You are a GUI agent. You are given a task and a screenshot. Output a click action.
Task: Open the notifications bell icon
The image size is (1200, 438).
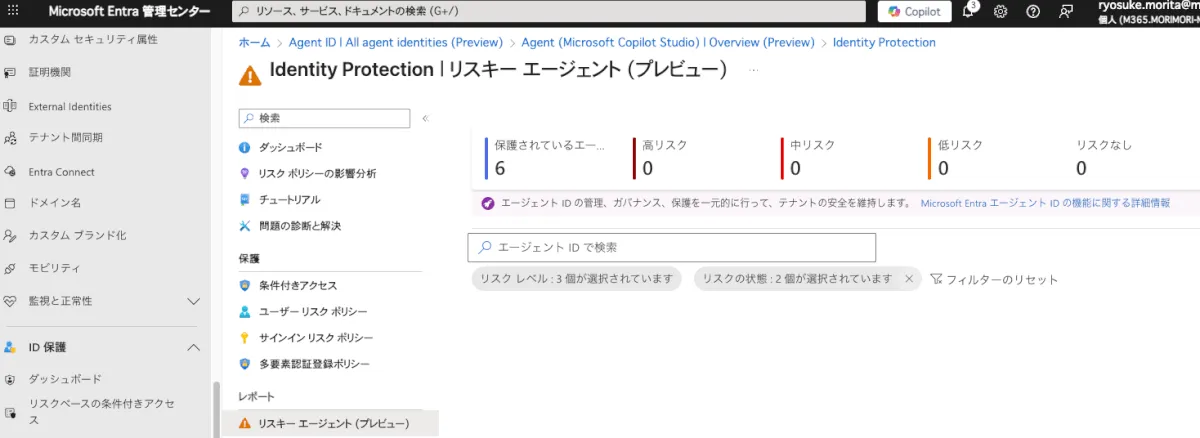968,12
